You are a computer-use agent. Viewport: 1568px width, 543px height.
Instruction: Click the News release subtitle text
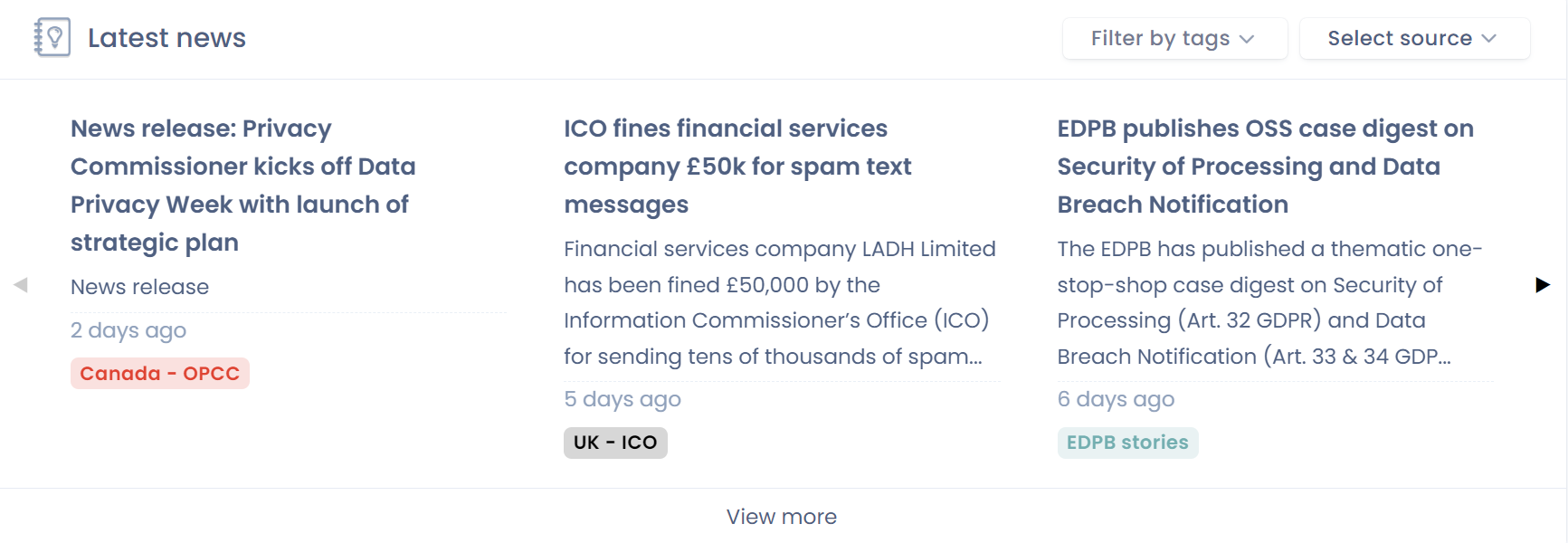tap(140, 287)
